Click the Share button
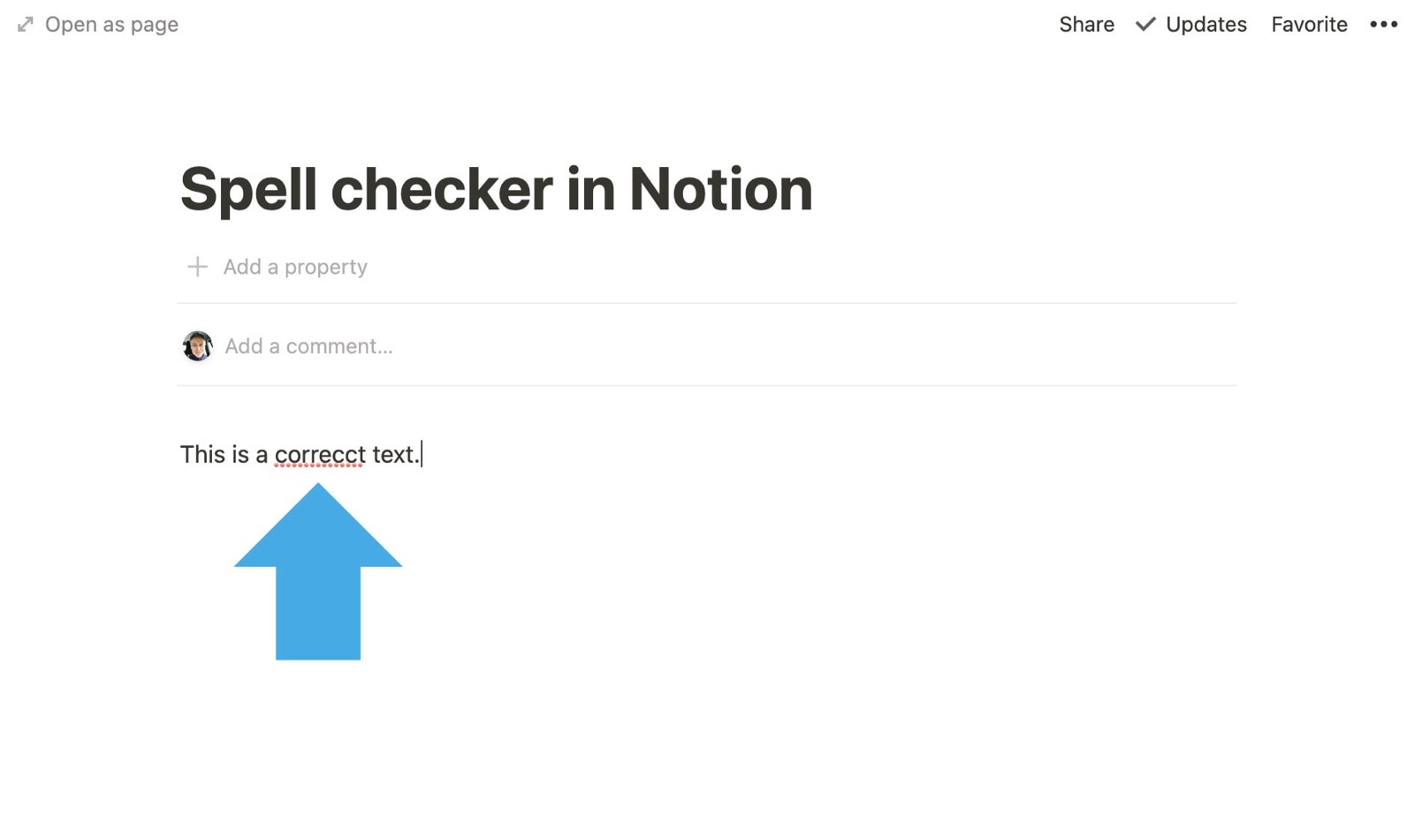 point(1086,24)
